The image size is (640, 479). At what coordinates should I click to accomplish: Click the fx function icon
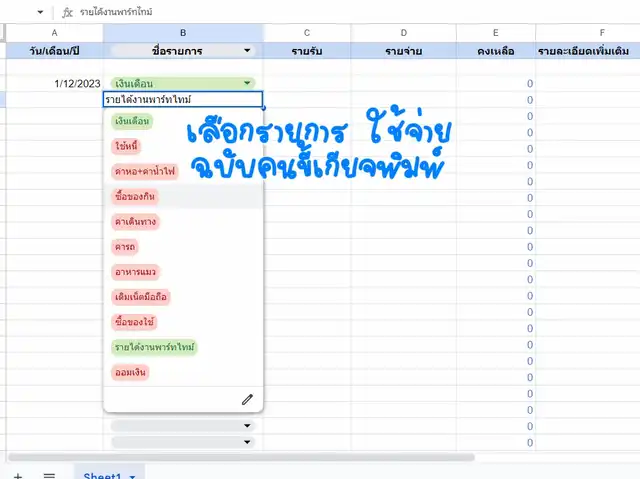tap(66, 12)
